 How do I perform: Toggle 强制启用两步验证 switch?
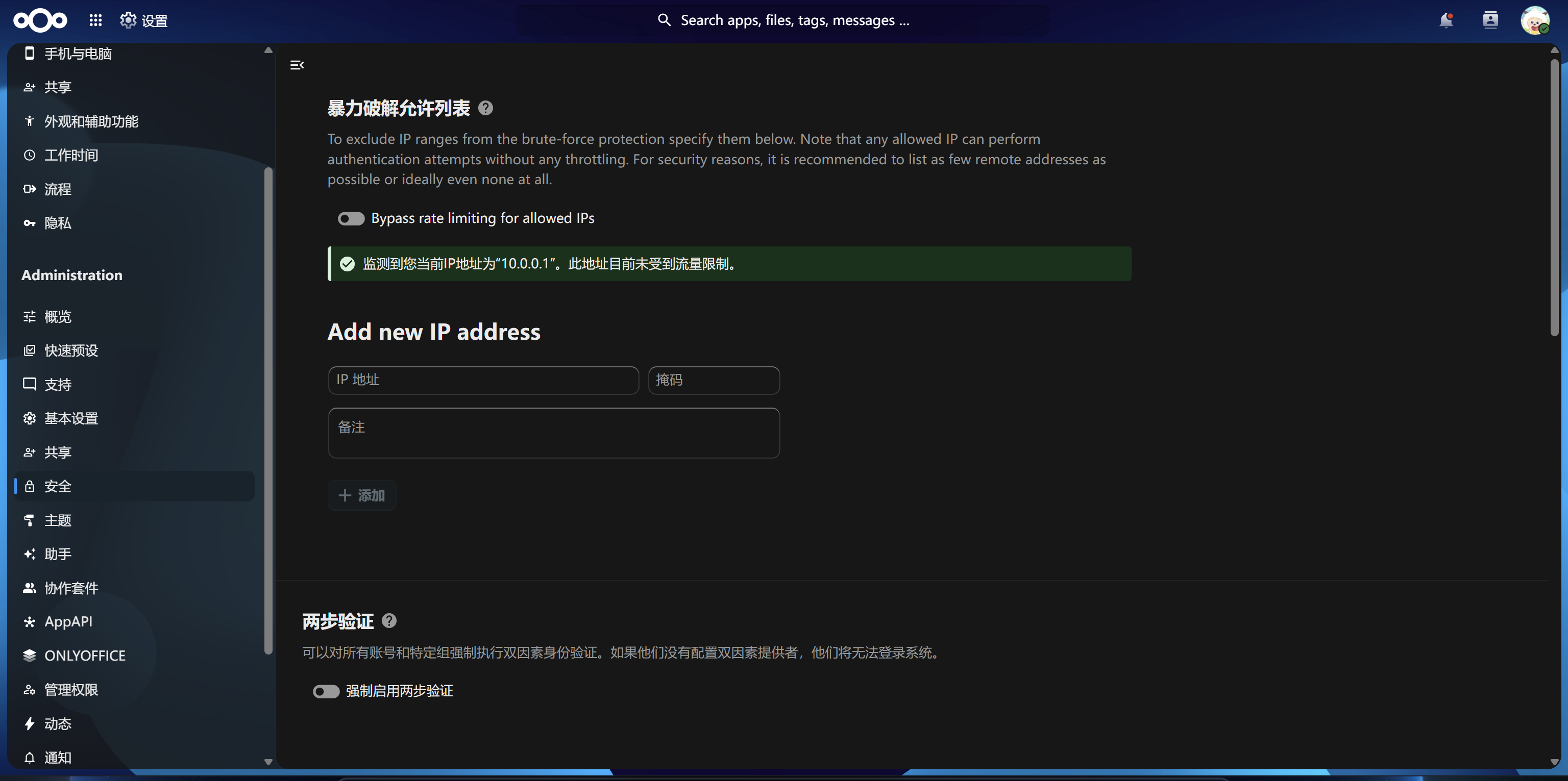pos(326,691)
